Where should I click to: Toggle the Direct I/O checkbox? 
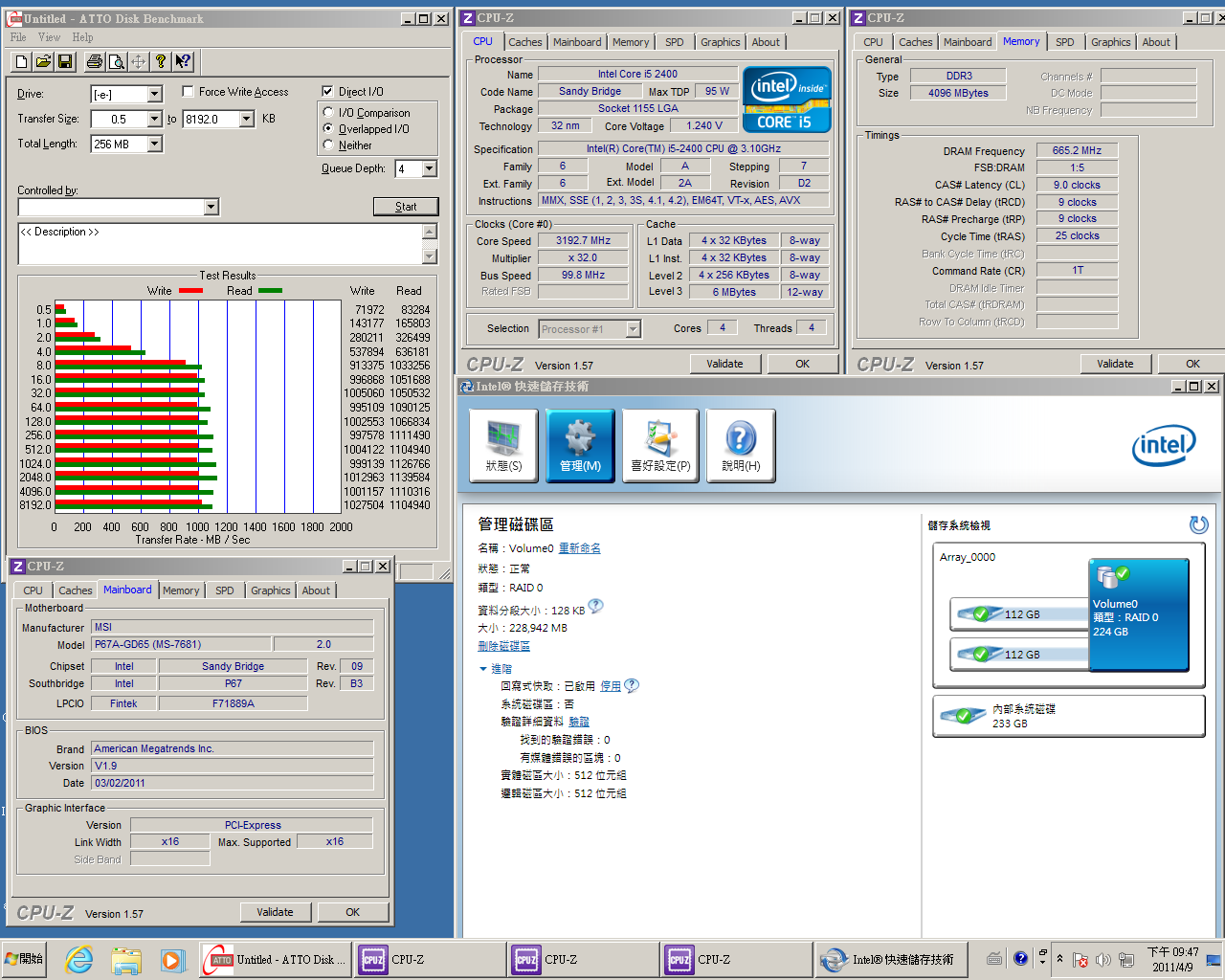click(x=327, y=92)
